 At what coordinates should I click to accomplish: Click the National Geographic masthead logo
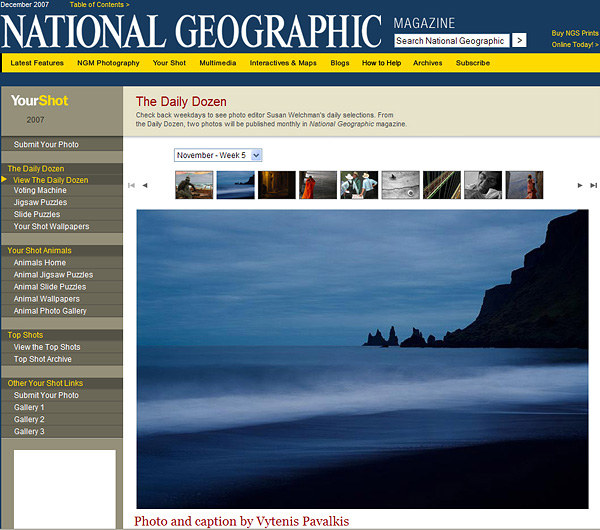tap(192, 31)
